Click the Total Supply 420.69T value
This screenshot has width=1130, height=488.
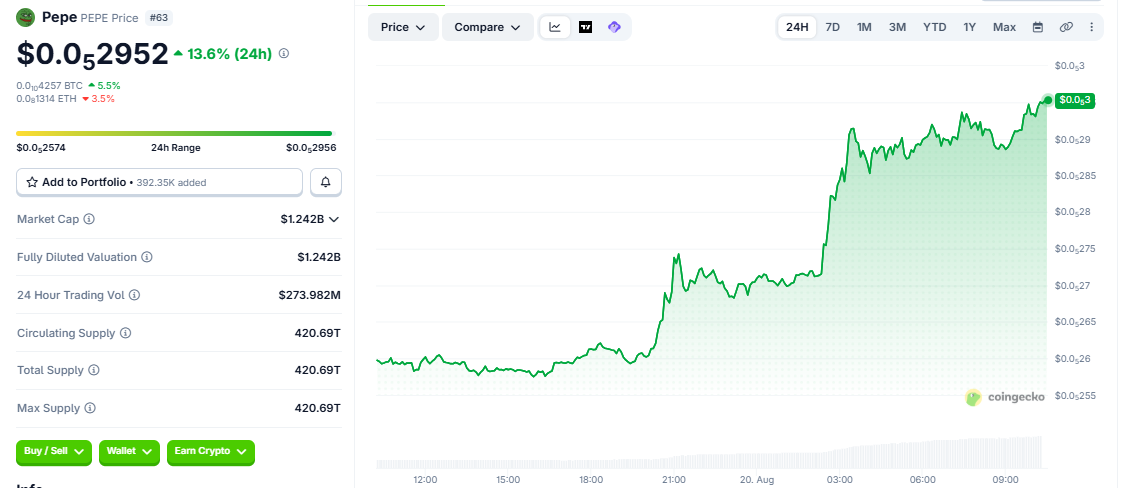coord(318,370)
